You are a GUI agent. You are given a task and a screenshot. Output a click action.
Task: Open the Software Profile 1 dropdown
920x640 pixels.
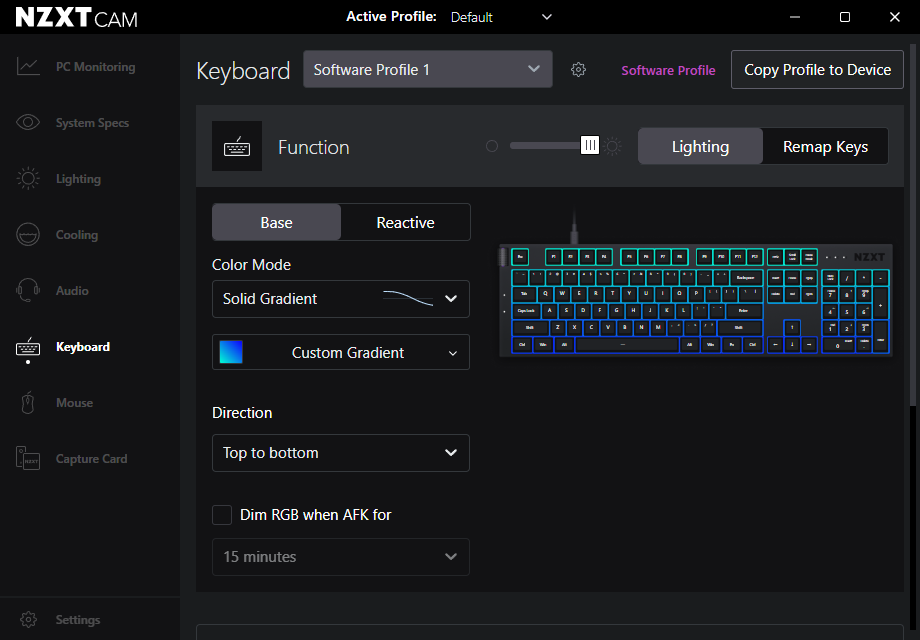(x=427, y=69)
